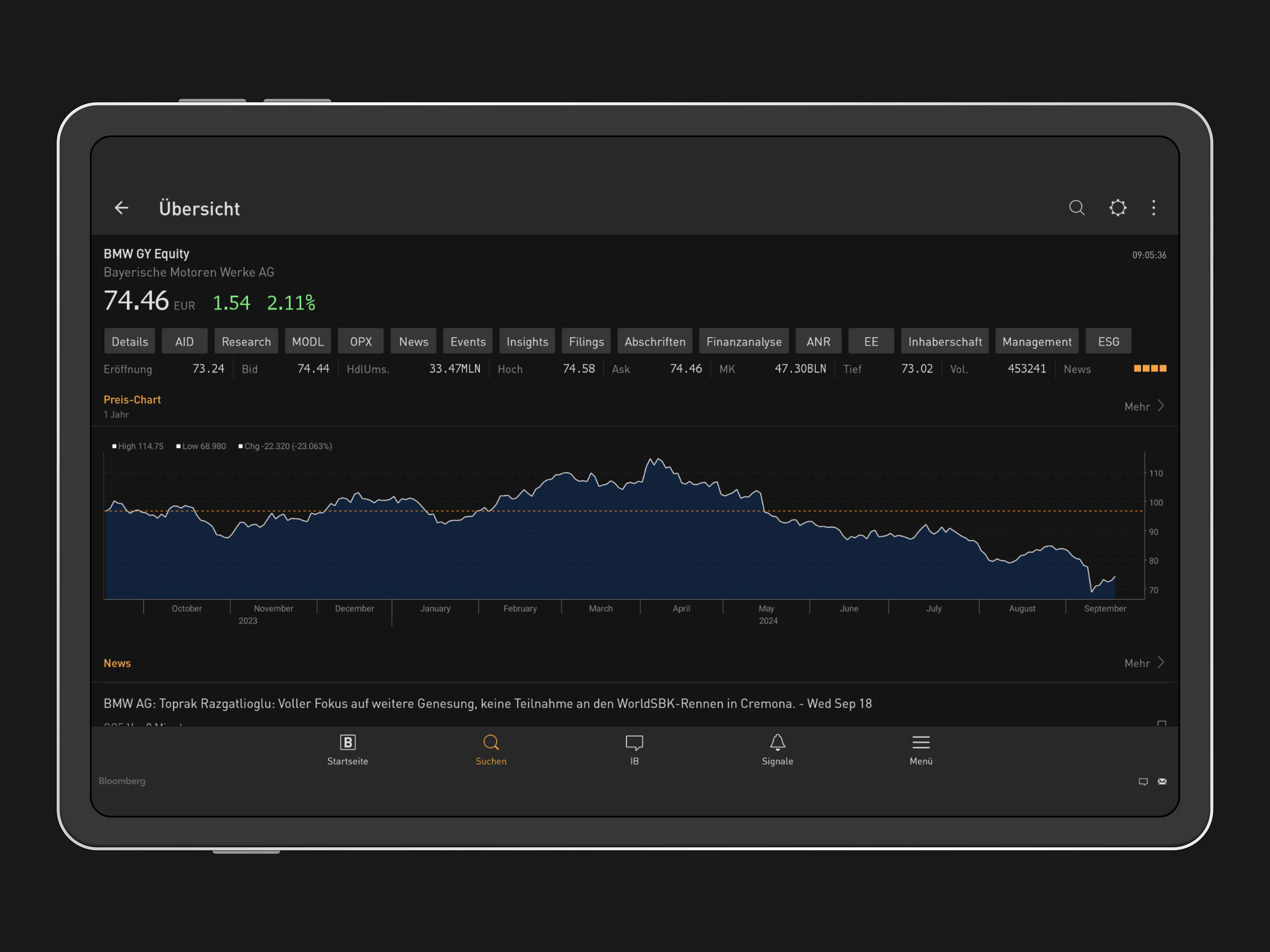The width and height of the screenshot is (1270, 952).
Task: Click the January axis label on the chart
Action: (x=435, y=608)
